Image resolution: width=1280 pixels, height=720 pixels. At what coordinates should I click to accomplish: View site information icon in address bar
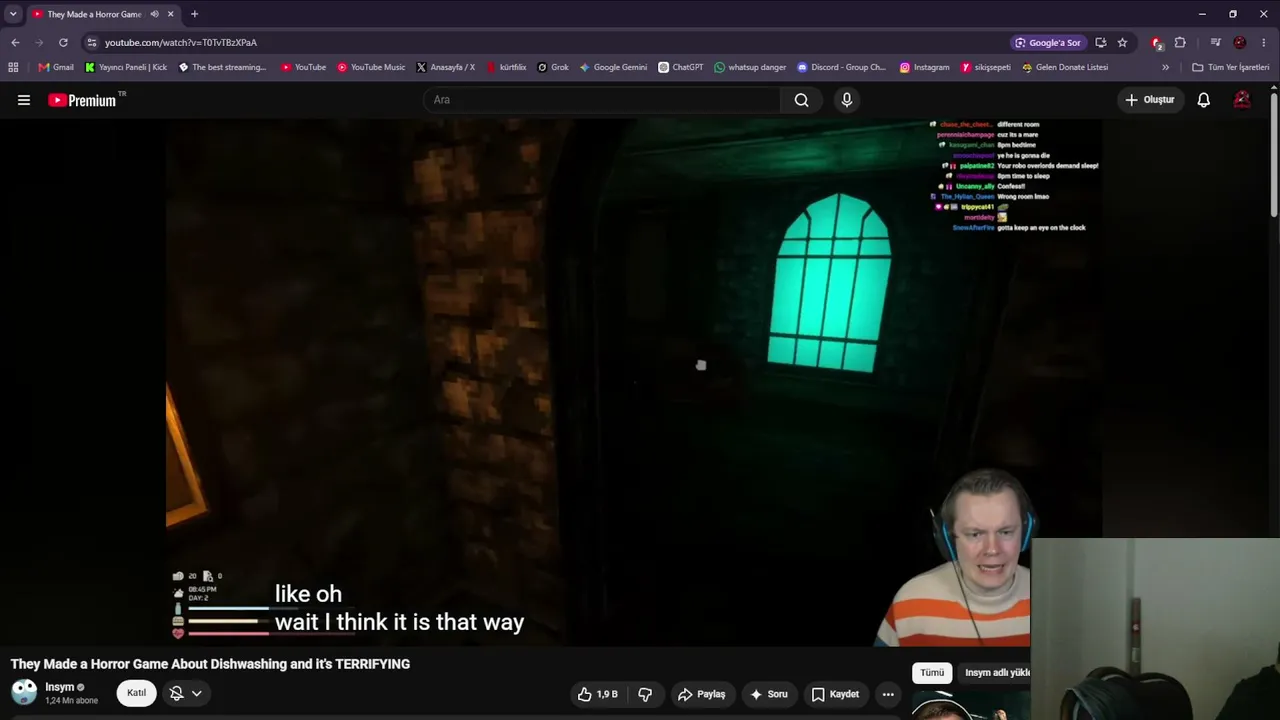[91, 43]
